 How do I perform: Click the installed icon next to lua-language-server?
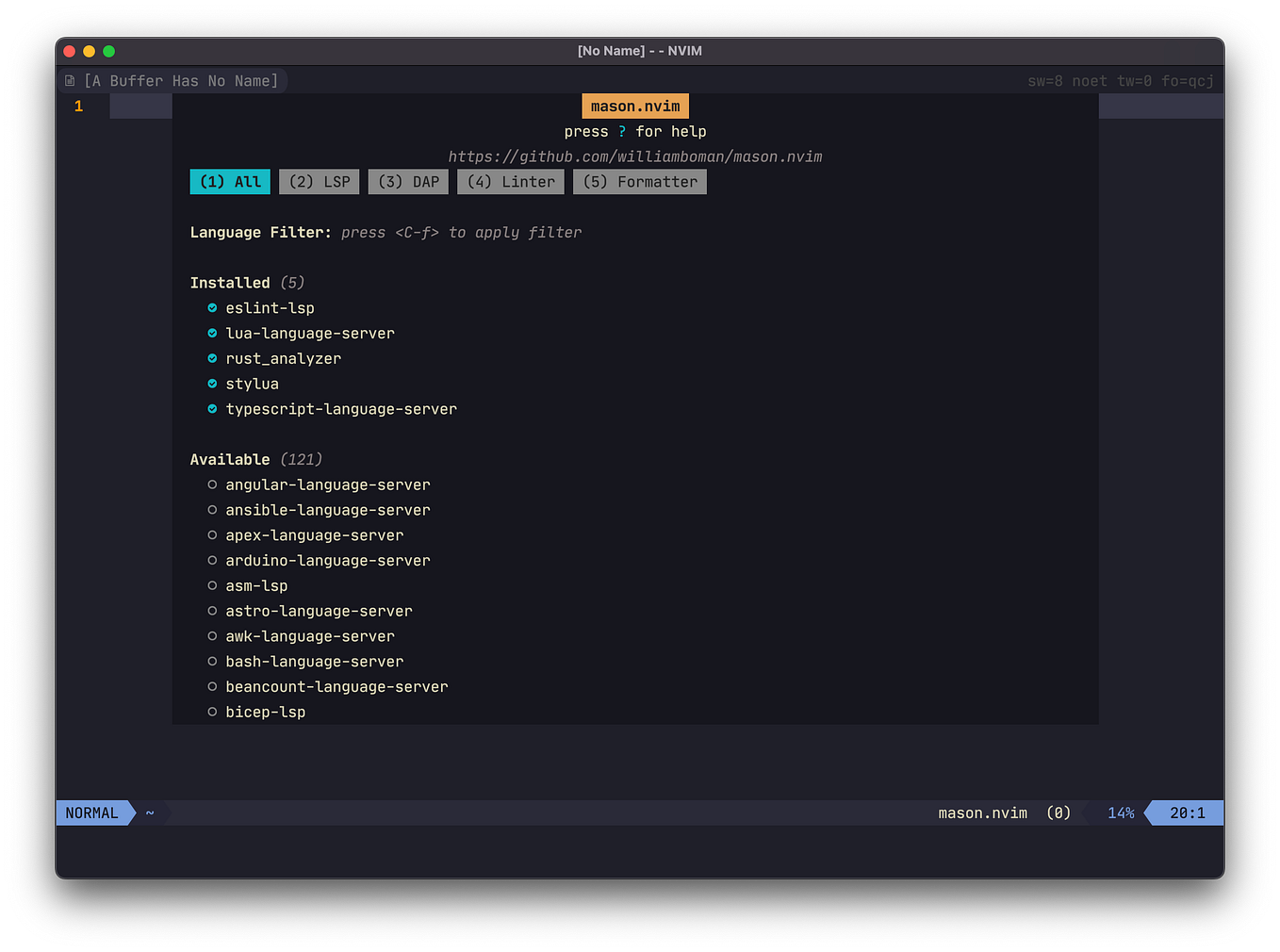(x=211, y=333)
